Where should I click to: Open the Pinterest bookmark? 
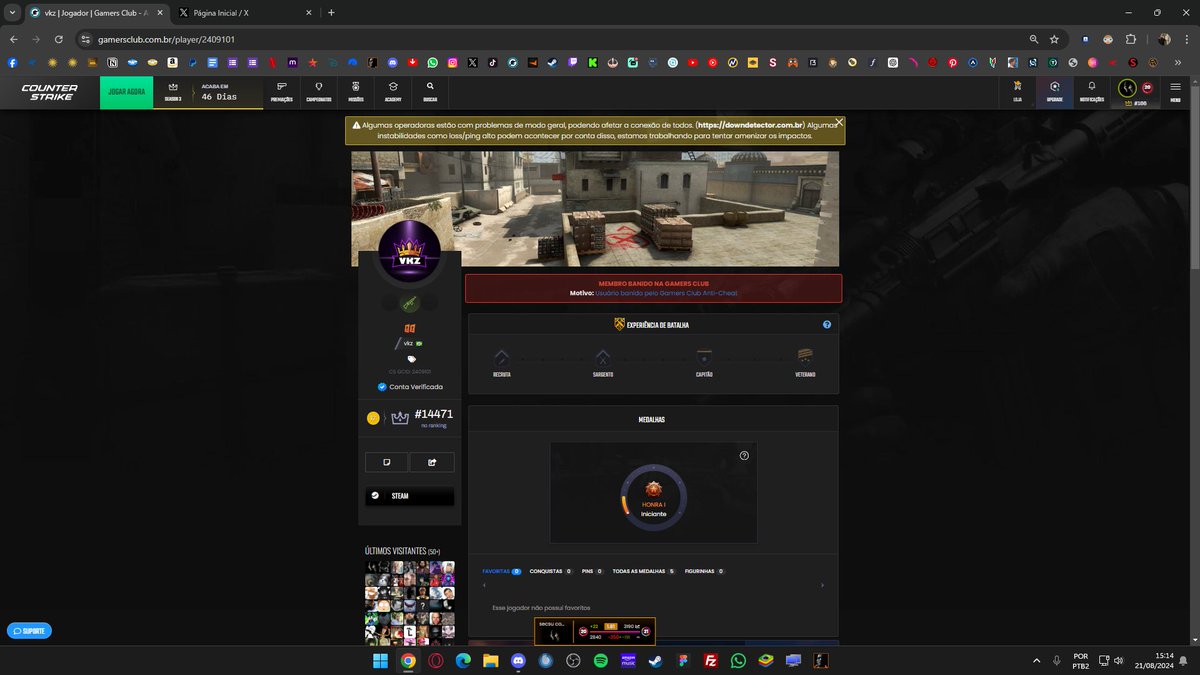click(x=953, y=62)
